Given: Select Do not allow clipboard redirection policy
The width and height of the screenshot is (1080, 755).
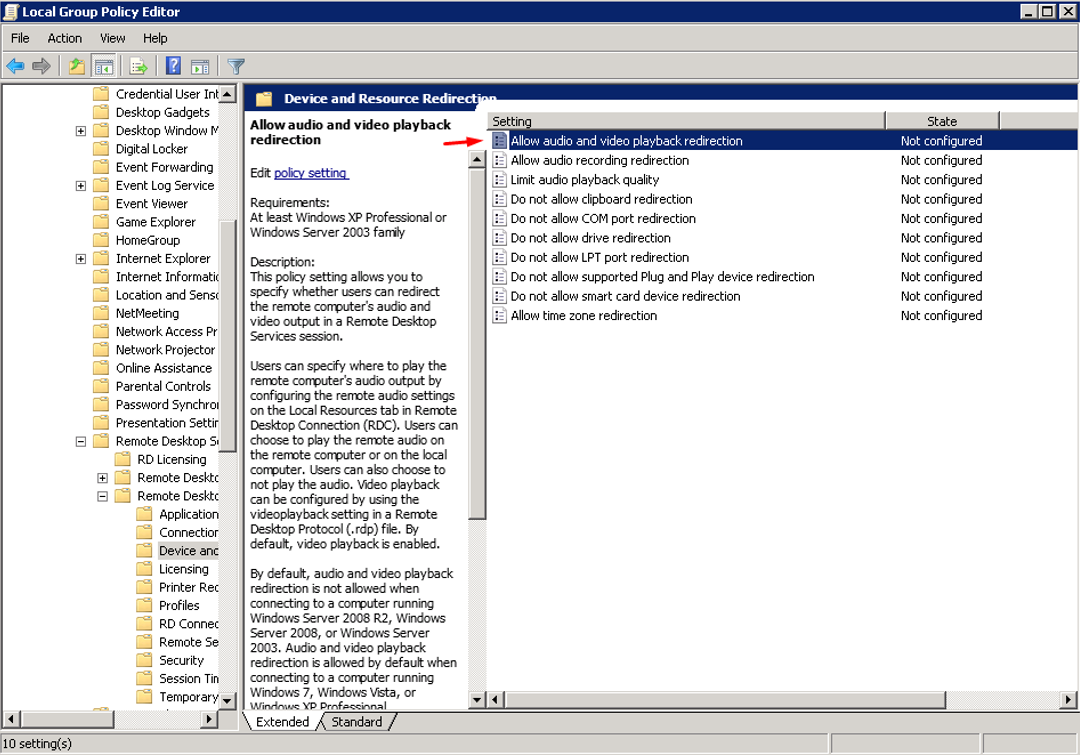Looking at the screenshot, I should (x=601, y=199).
